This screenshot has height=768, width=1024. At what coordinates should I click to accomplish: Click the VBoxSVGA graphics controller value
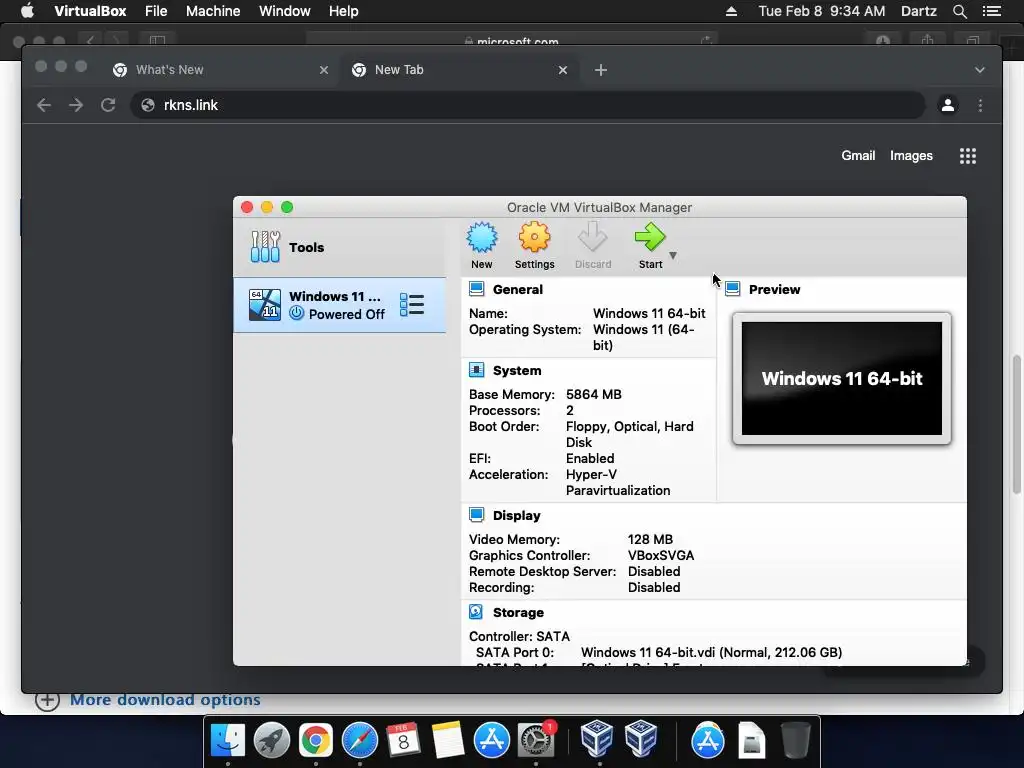point(661,555)
